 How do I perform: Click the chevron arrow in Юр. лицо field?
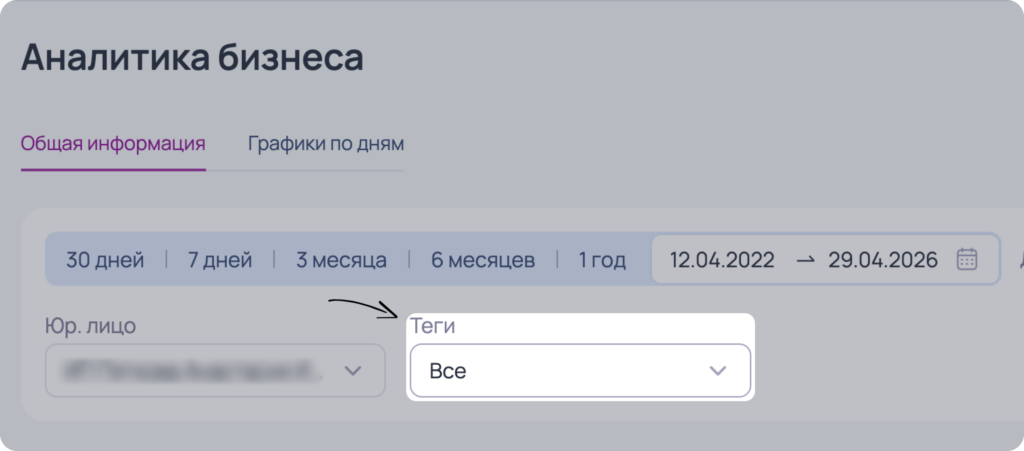tap(353, 371)
